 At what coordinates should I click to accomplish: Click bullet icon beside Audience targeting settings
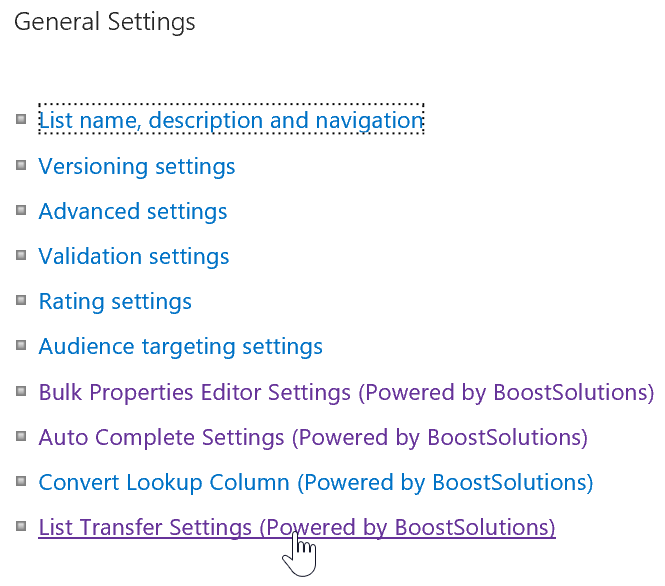[21, 345]
